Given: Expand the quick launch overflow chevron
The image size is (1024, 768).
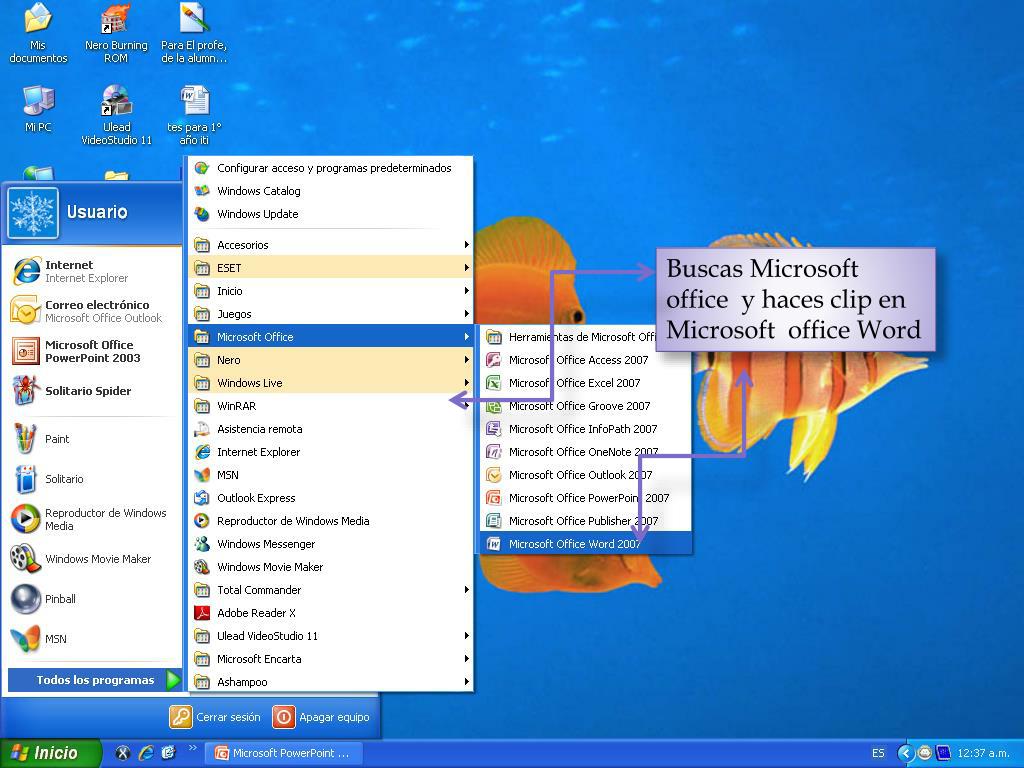Looking at the screenshot, I should click(192, 748).
